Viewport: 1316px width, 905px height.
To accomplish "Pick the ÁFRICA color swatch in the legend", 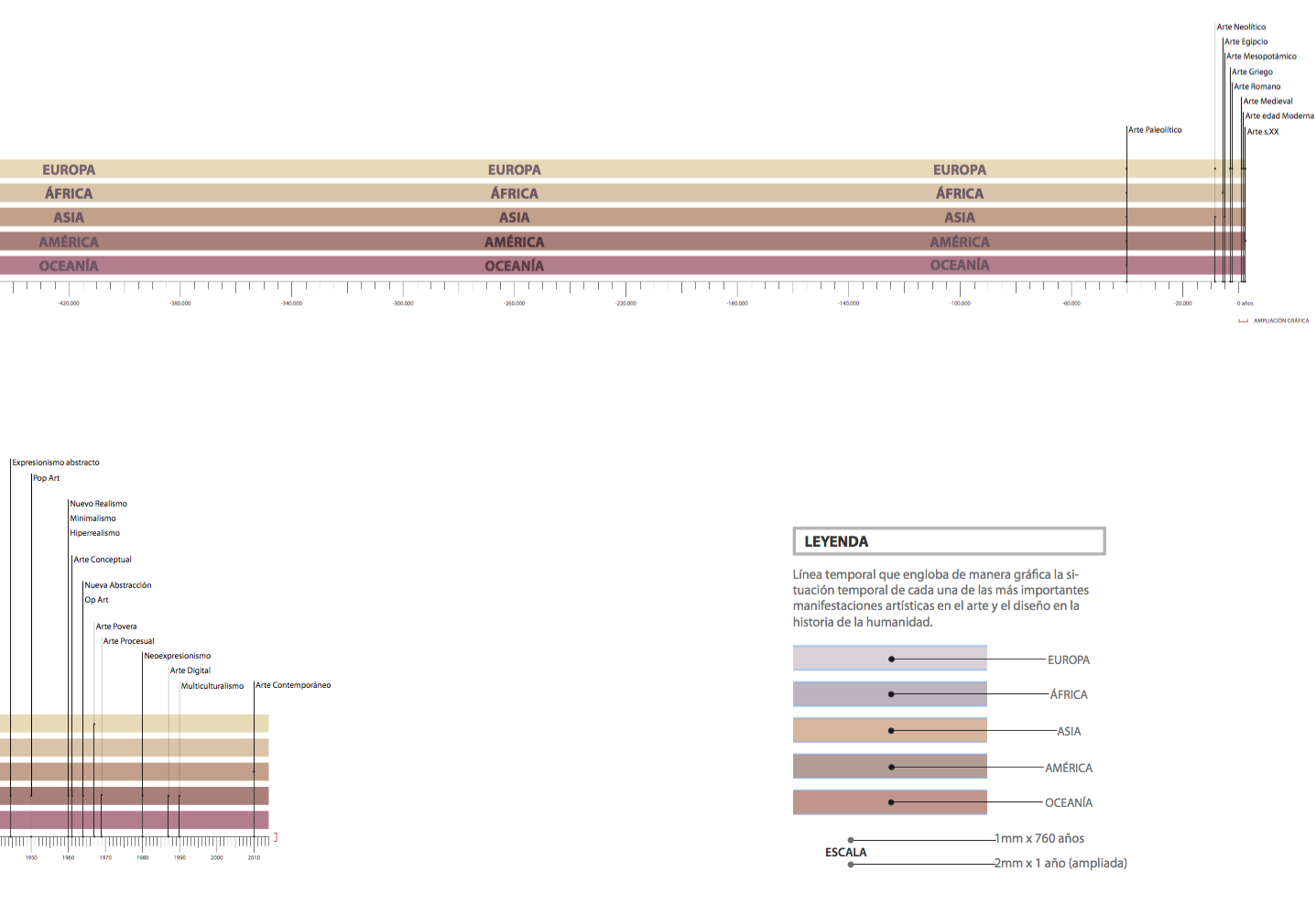I will (889, 694).
